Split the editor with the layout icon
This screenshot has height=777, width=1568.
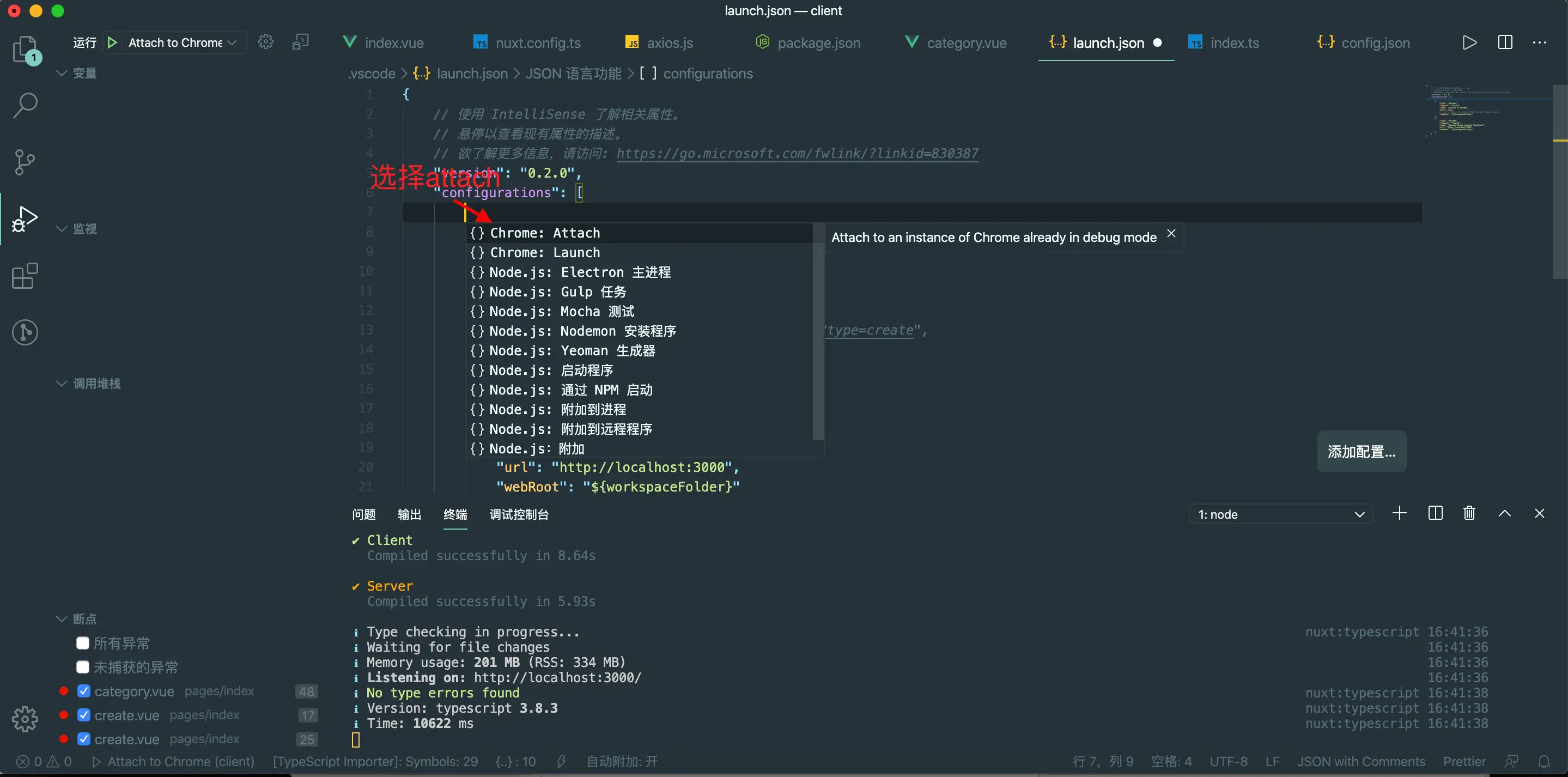tap(1505, 43)
